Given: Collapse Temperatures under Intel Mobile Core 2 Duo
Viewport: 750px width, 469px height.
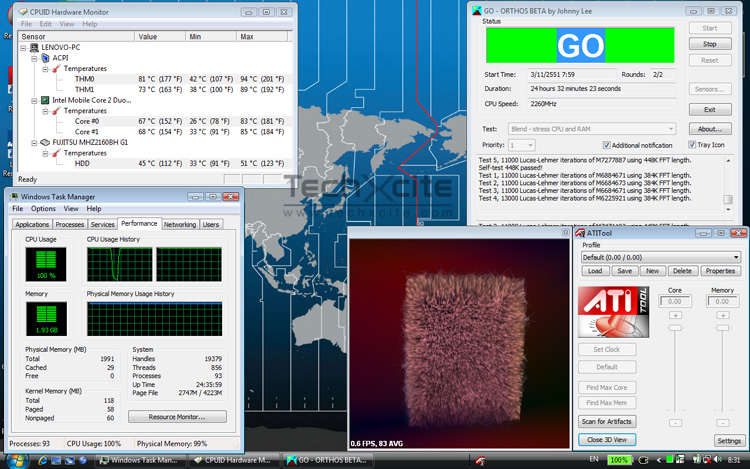Looking at the screenshot, I should click(45, 111).
